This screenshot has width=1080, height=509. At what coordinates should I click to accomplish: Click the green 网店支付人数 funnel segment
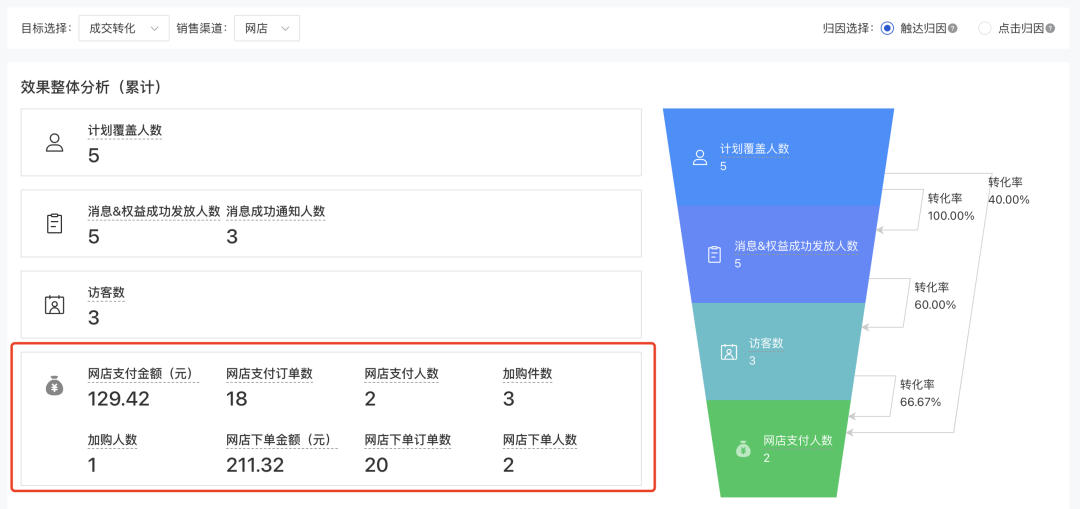coord(778,448)
